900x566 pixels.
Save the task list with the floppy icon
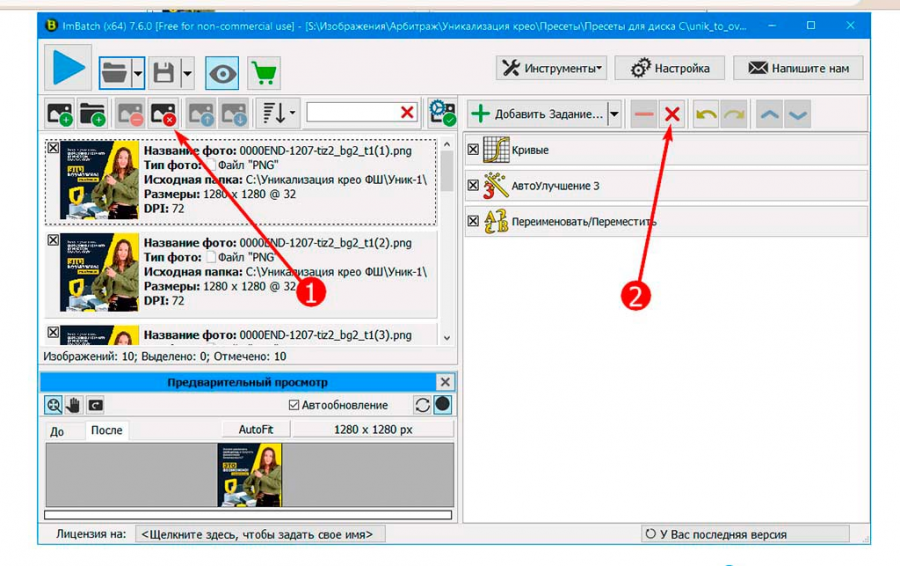pos(164,73)
